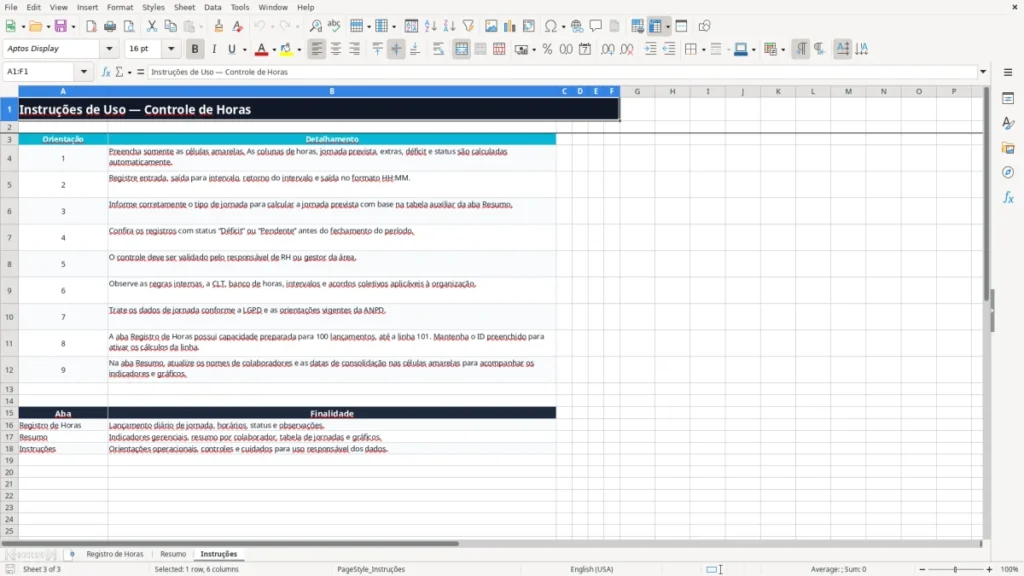Click Export as PDF icon
Viewport: 1024px width, 576px height.
(x=91, y=26)
